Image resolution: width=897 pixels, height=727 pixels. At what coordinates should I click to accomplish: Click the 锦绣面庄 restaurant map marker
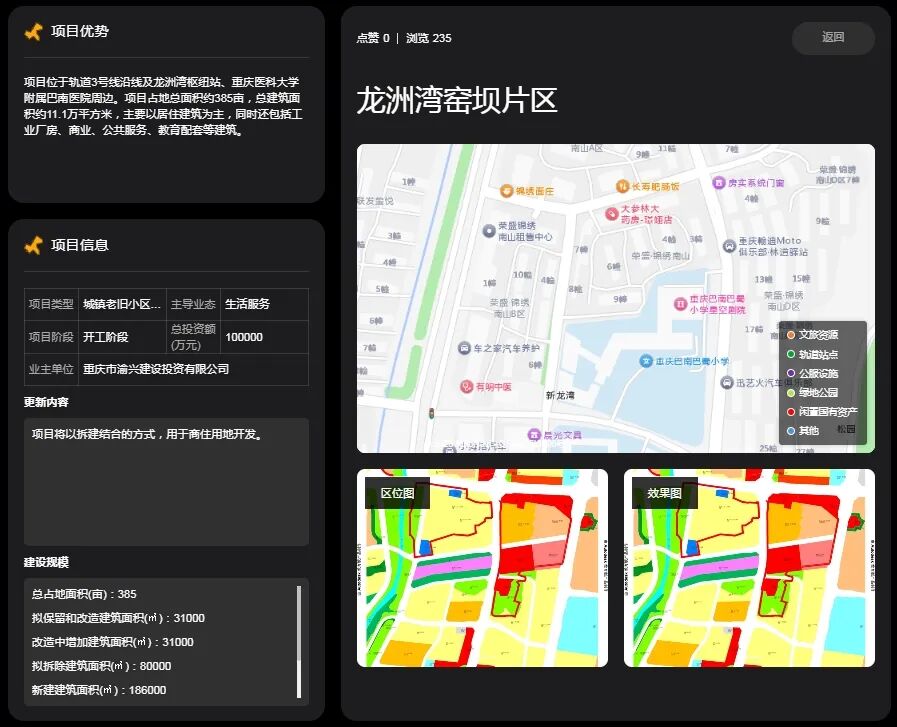506,191
